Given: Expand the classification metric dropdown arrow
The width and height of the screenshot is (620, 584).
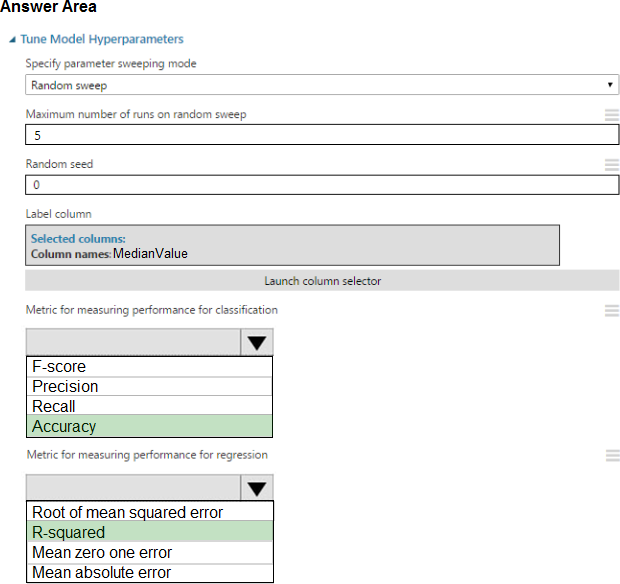Looking at the screenshot, I should (257, 343).
